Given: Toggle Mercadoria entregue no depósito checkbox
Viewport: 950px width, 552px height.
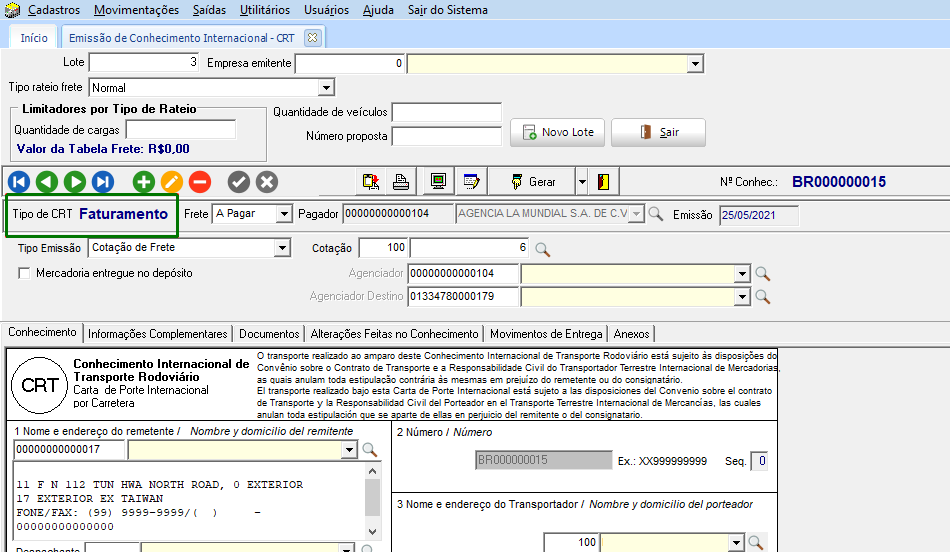Looking at the screenshot, I should (24, 273).
